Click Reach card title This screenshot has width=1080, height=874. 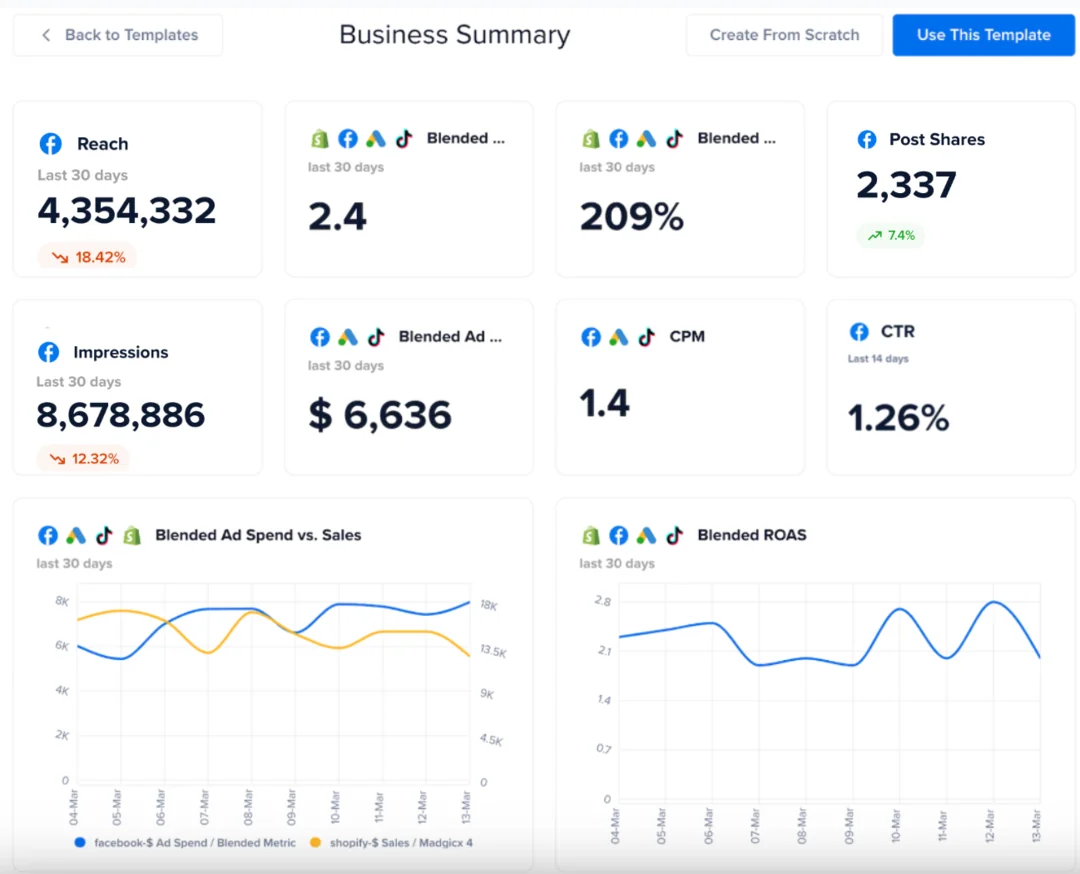(x=103, y=144)
